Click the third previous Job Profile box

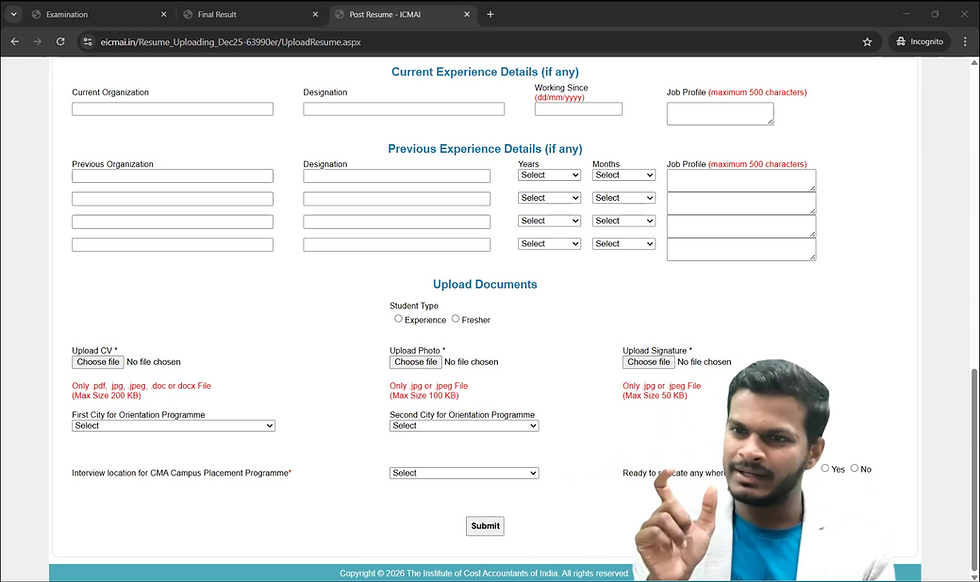(741, 226)
